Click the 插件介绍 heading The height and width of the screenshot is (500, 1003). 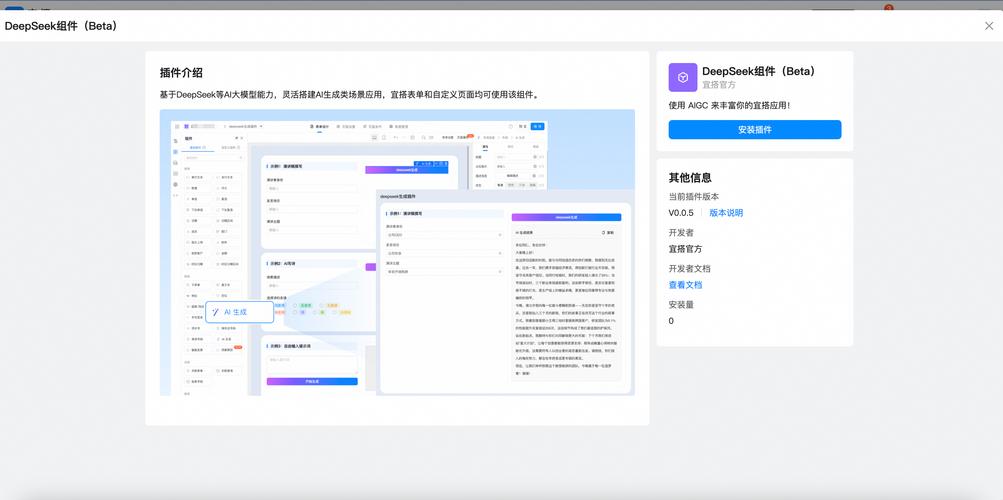click(181, 73)
